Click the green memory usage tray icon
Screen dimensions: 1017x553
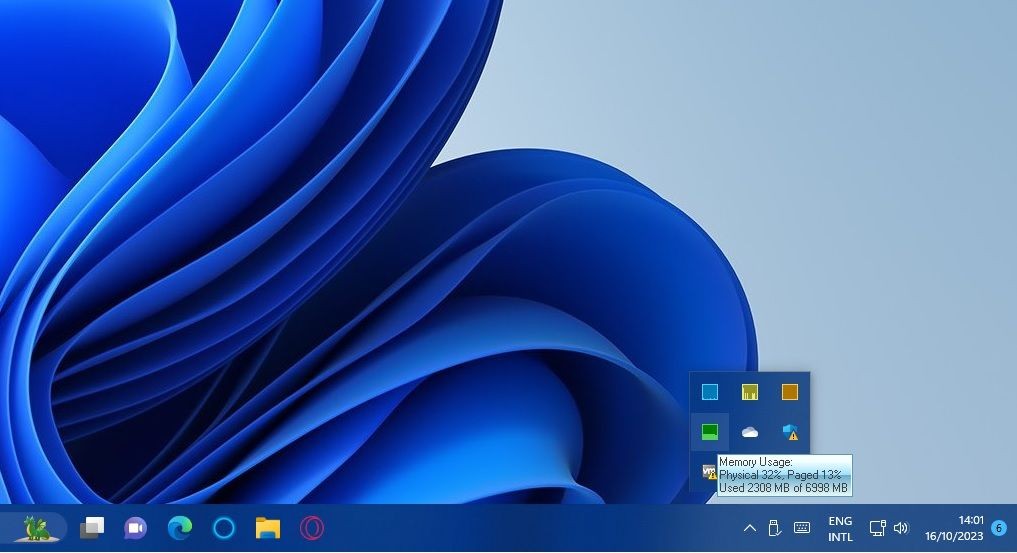[710, 432]
